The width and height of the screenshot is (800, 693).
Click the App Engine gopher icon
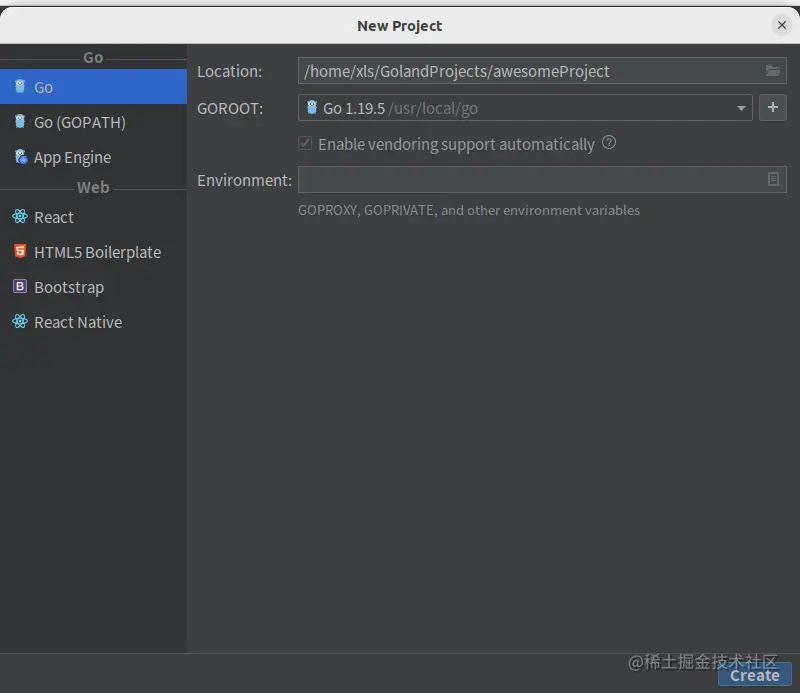(20, 156)
